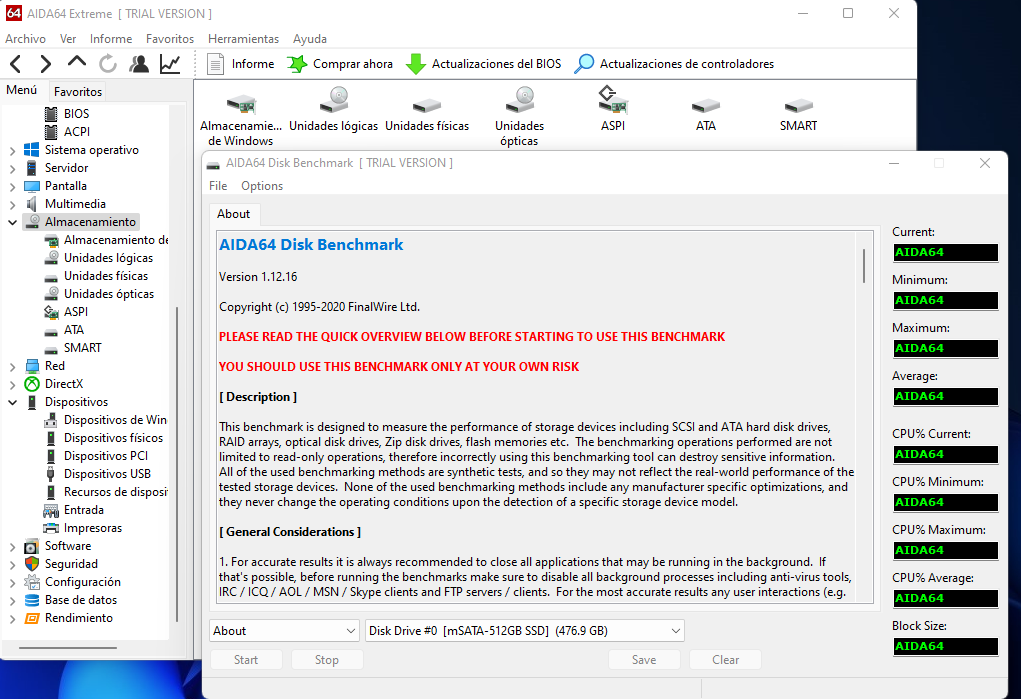The width and height of the screenshot is (1021, 699).
Task: Open the ASPI storage icon
Action: 612,111
